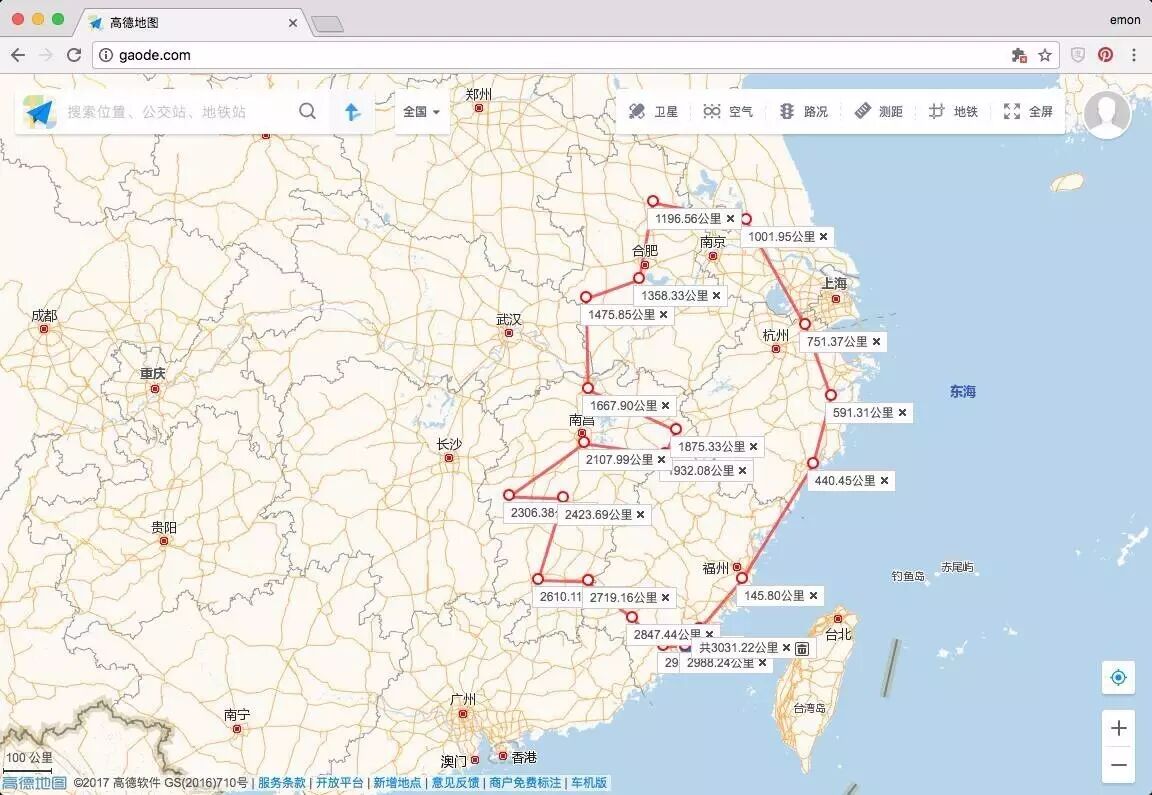Go back with browser back arrow

point(18,55)
